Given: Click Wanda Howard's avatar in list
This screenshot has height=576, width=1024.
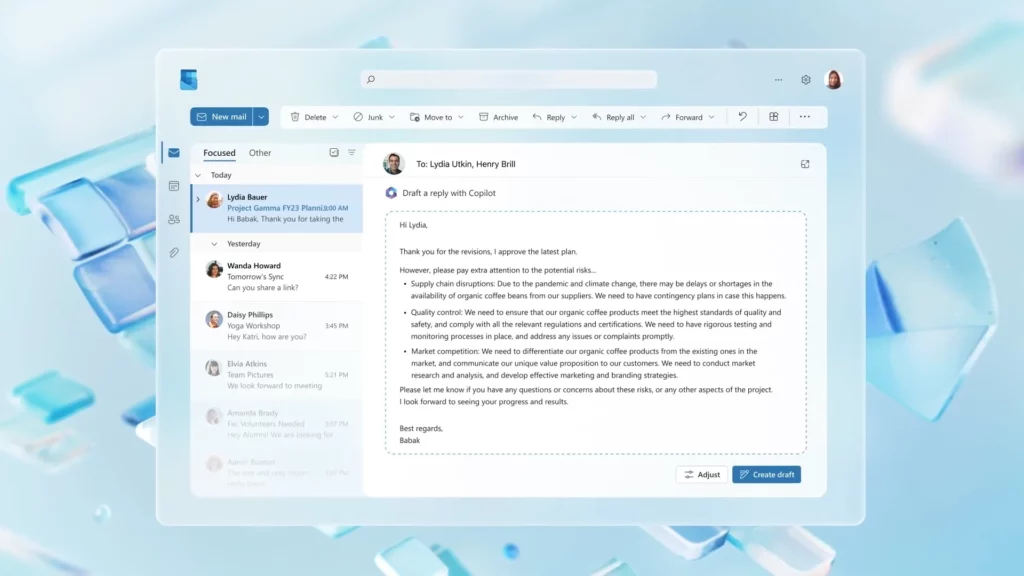Looking at the screenshot, I should [214, 269].
